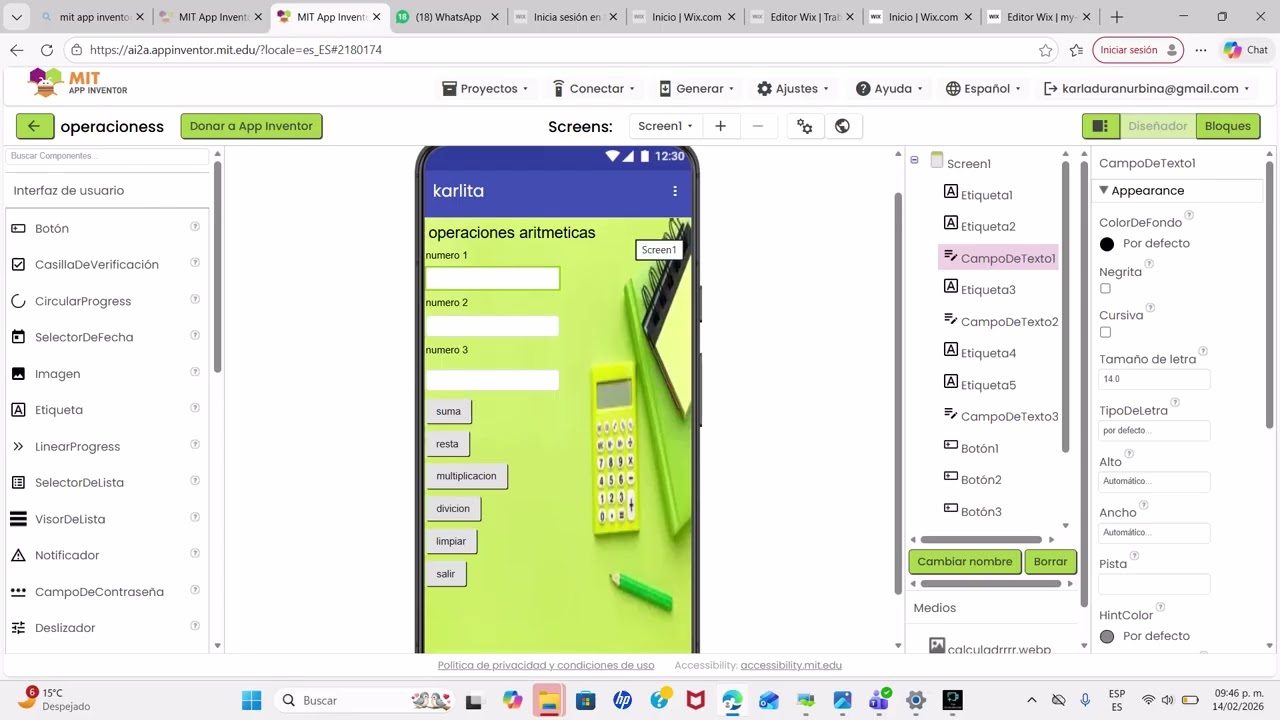Select CampoDeTexto2 in component tree
The image size is (1280, 720).
point(1001,321)
